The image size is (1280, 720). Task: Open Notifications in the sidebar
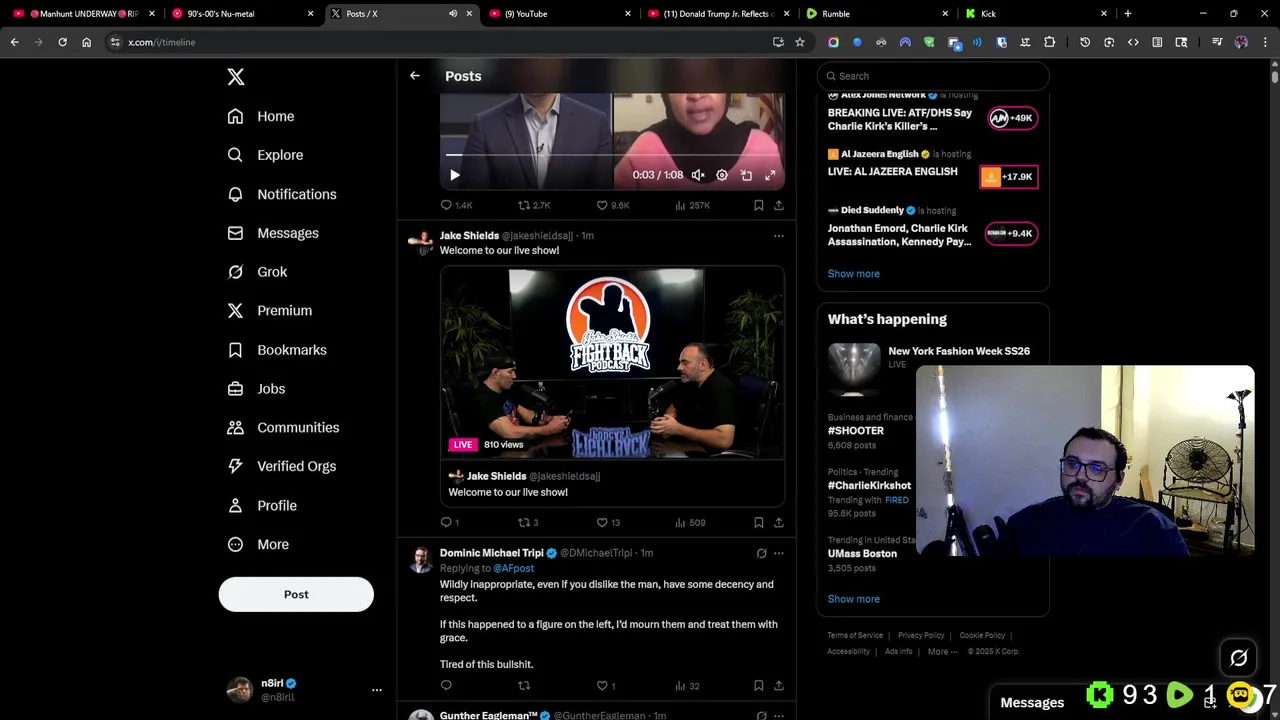(x=282, y=194)
